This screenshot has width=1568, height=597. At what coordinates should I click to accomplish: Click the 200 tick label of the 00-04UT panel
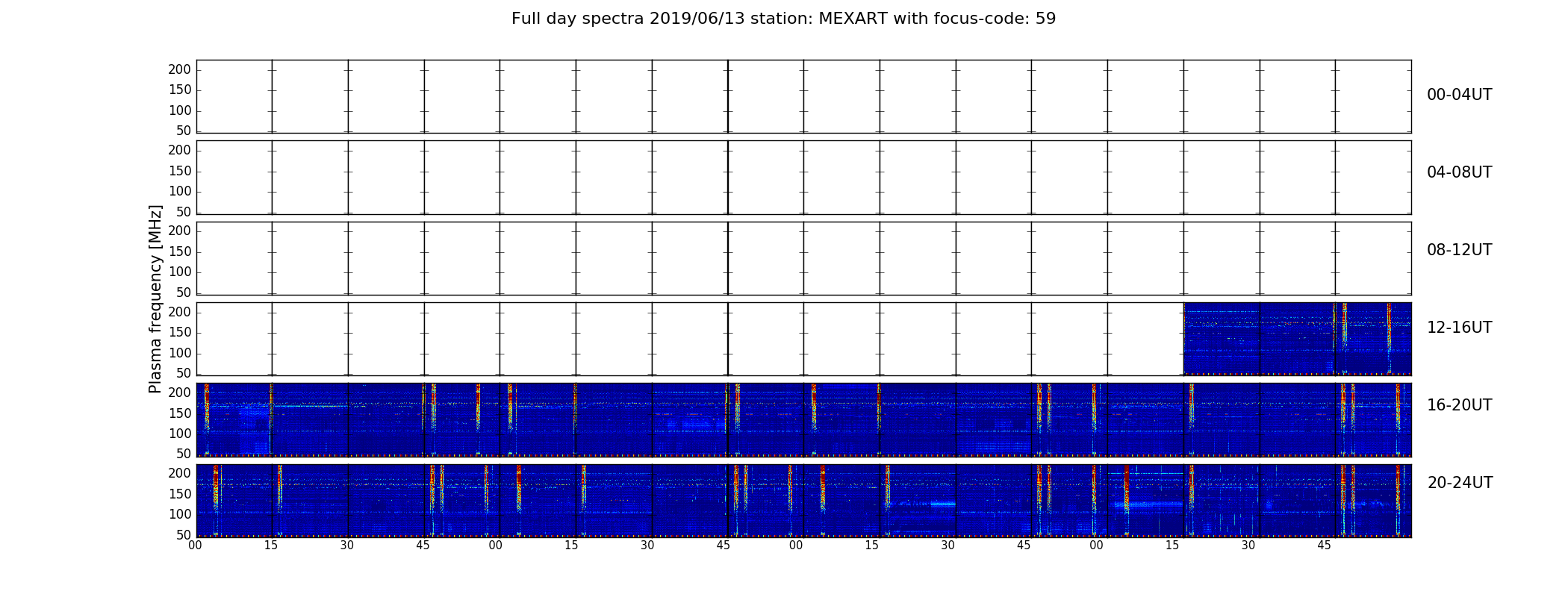coord(180,69)
